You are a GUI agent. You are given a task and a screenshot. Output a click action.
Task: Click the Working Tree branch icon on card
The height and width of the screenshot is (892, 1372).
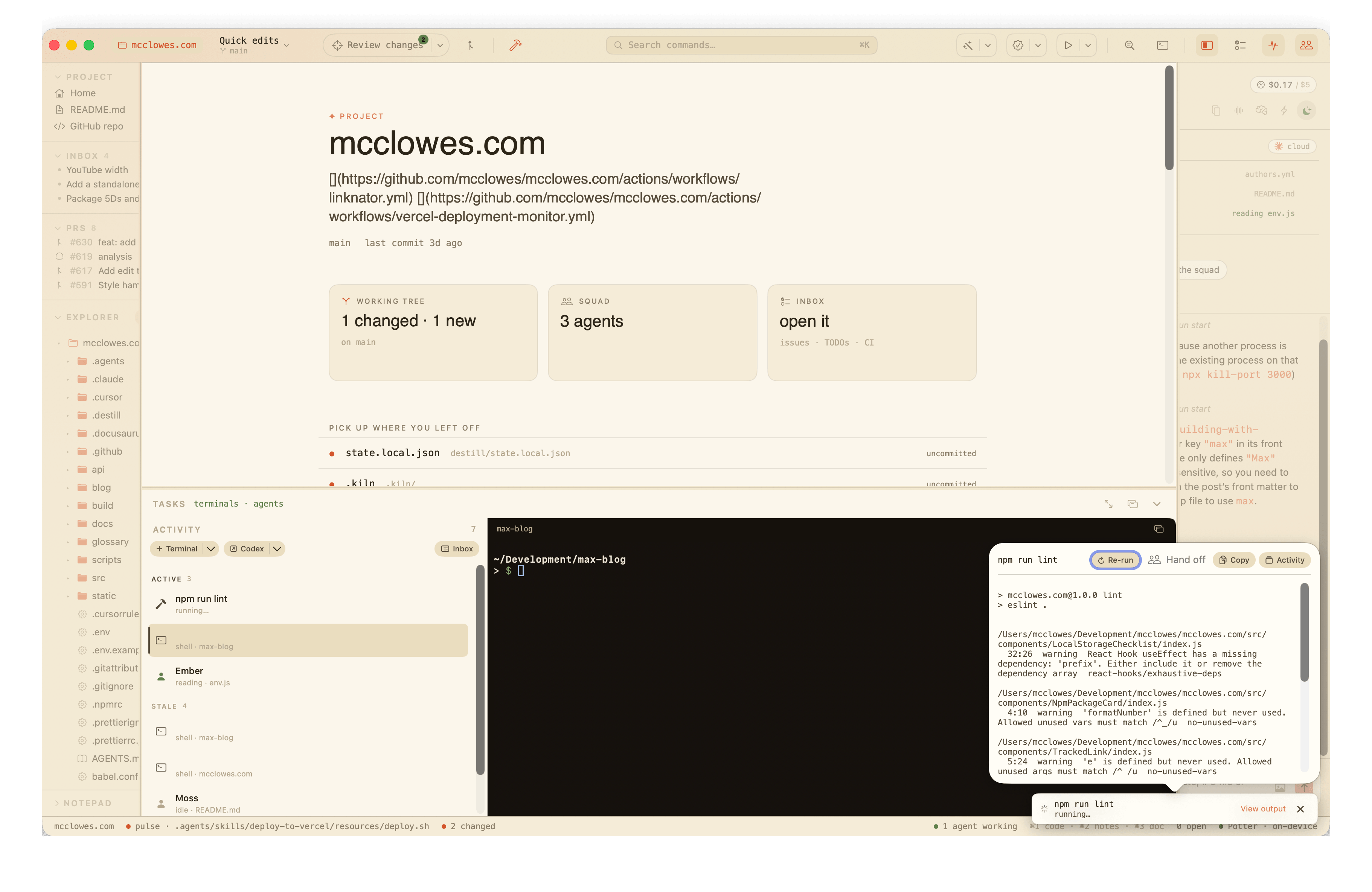(x=346, y=301)
